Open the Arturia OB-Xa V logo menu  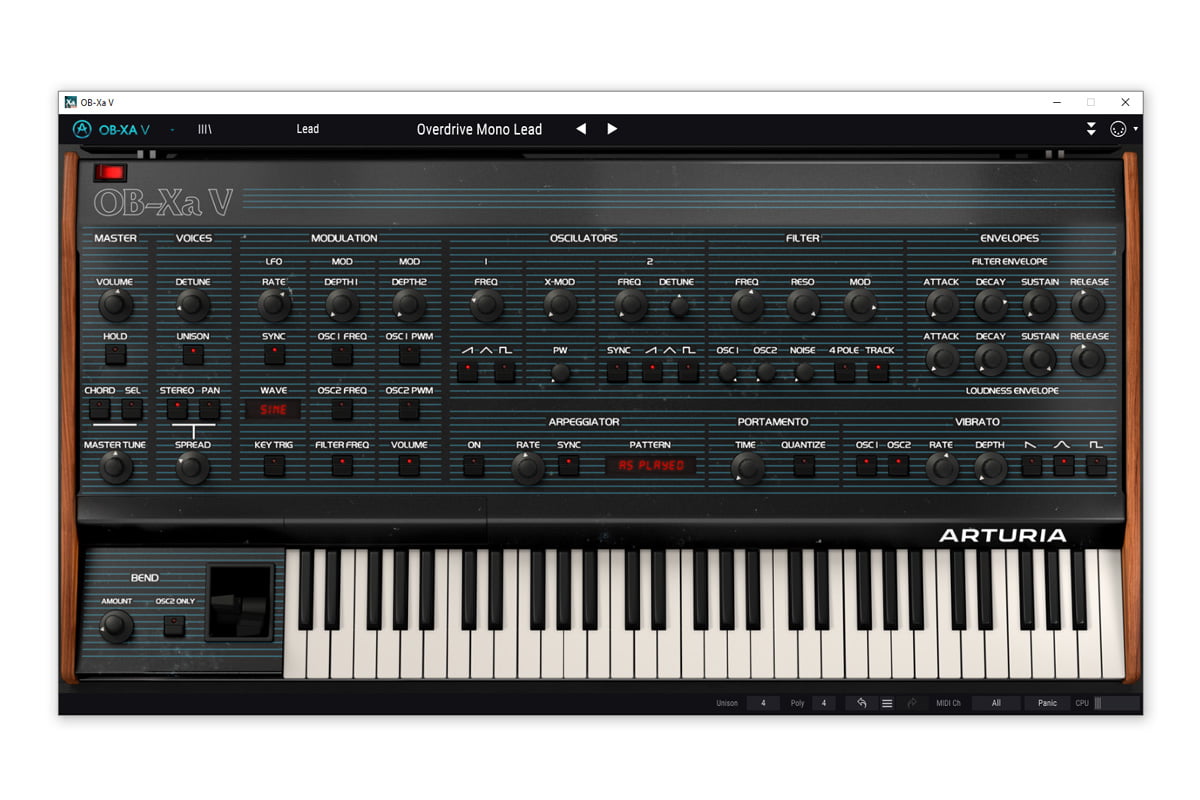pos(111,129)
